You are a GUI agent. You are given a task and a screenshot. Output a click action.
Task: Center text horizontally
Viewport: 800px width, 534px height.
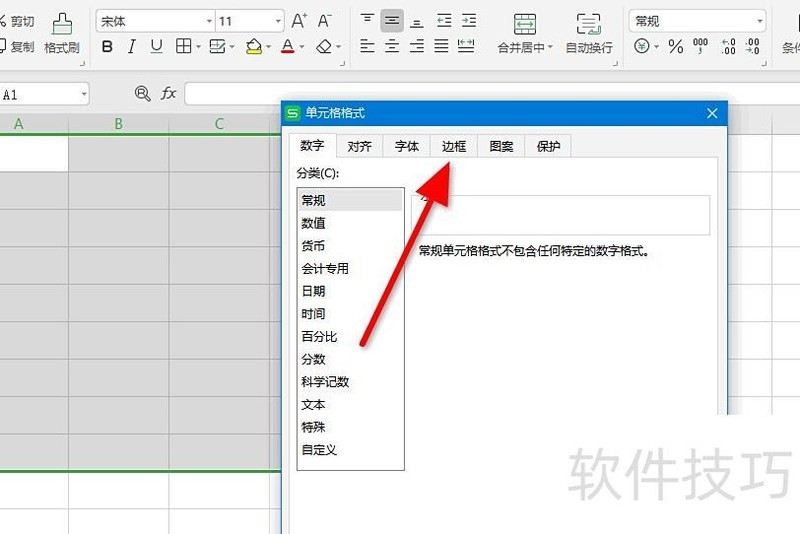[x=392, y=46]
